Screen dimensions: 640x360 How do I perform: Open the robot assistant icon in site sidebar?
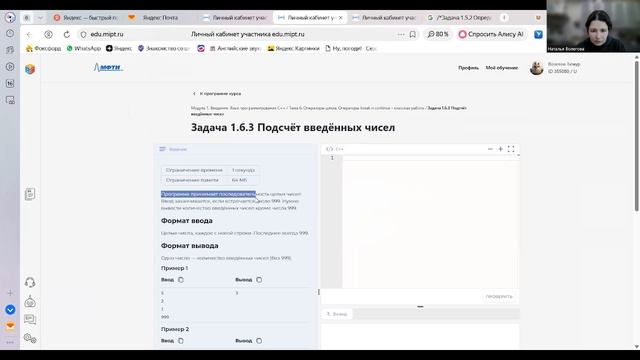point(30,302)
